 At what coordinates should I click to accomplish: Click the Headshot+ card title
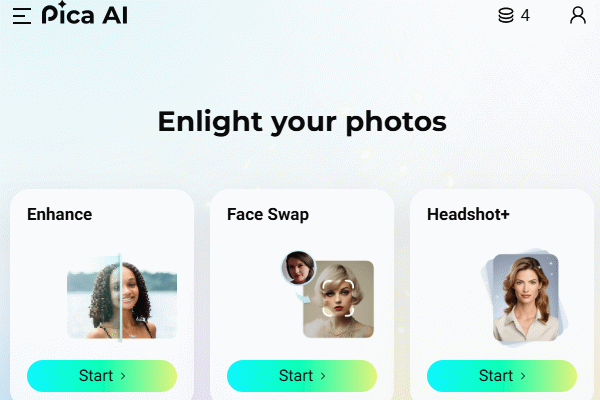click(x=468, y=214)
